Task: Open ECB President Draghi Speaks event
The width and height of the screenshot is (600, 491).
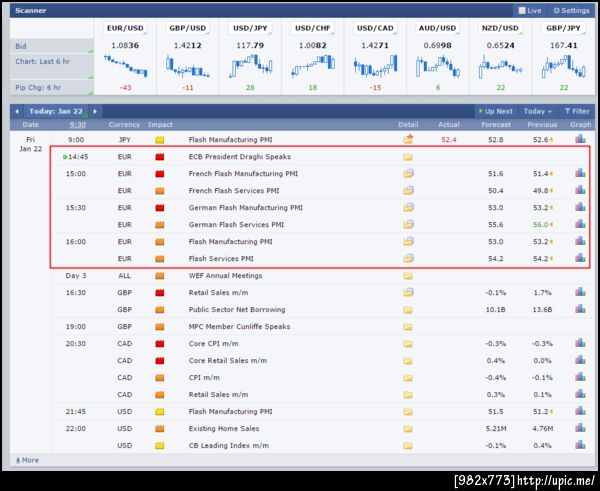Action: [240, 157]
